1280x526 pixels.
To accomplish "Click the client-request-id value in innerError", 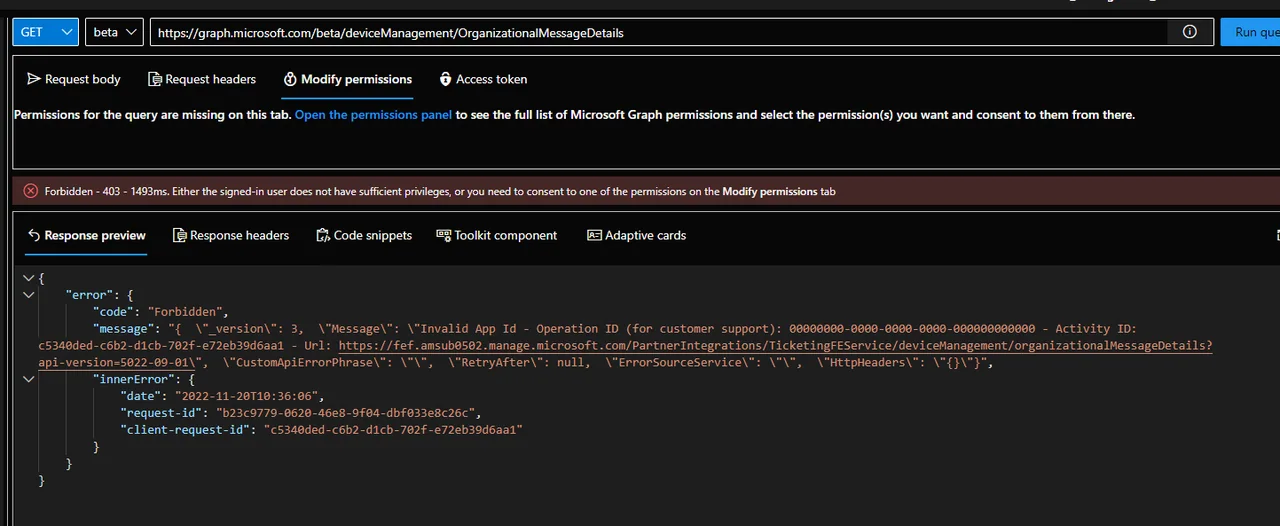I will pos(393,430).
